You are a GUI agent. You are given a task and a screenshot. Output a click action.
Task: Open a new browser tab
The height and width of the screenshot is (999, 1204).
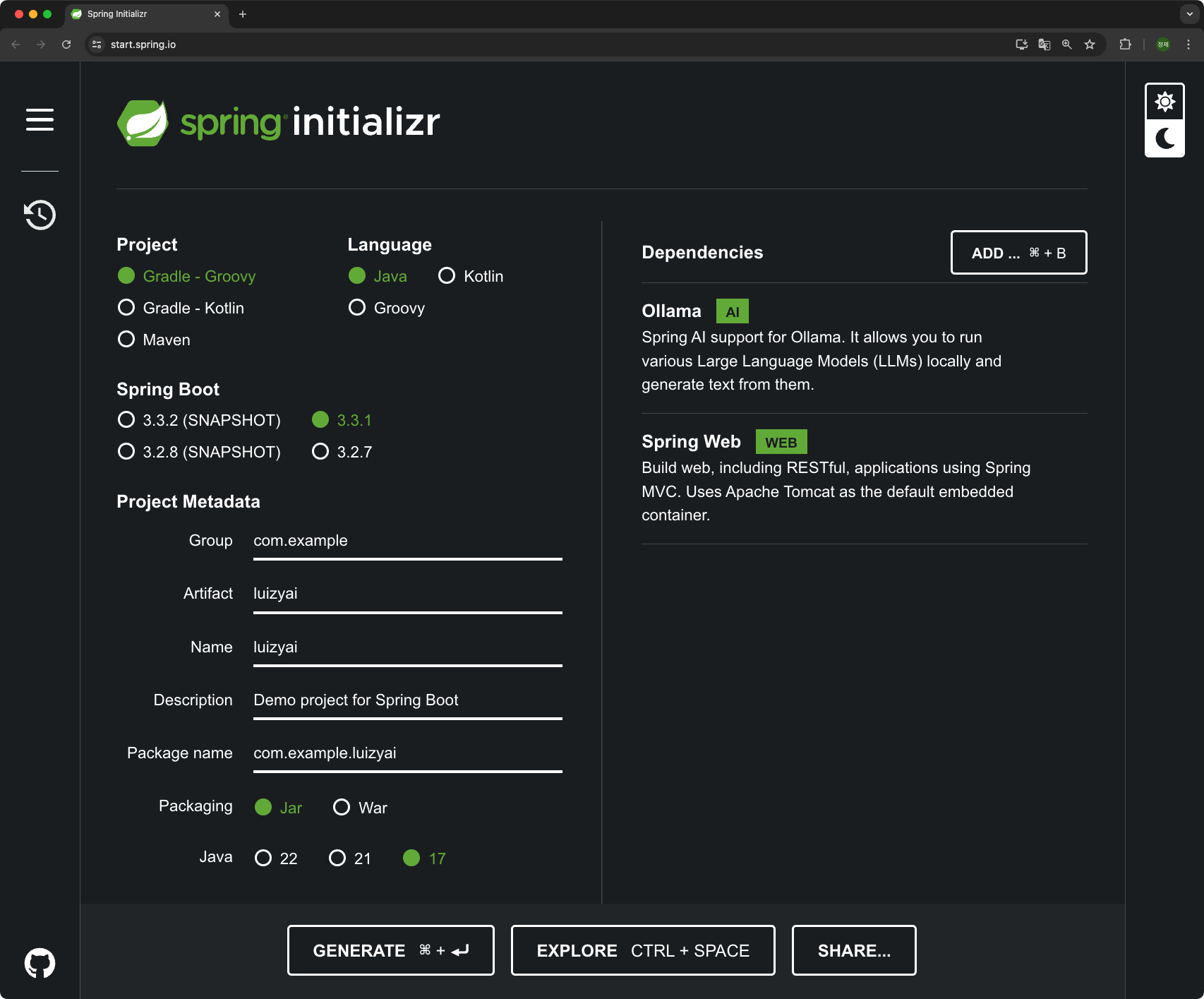click(243, 14)
